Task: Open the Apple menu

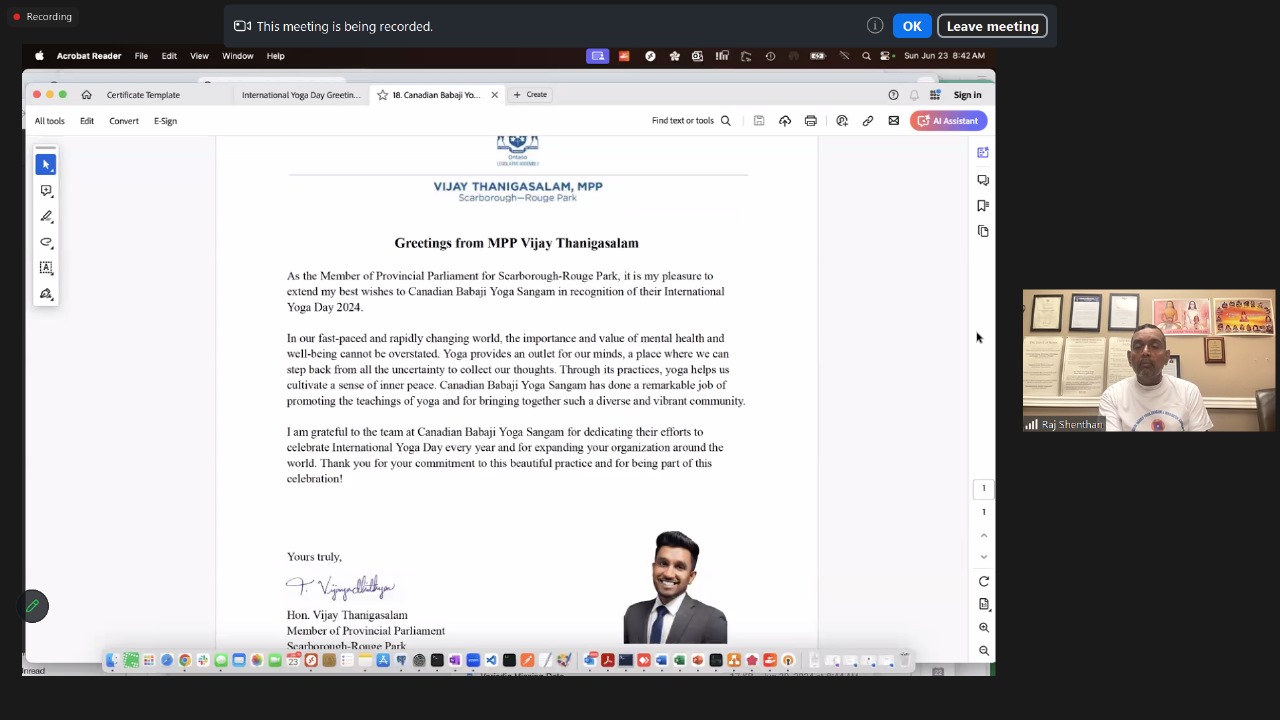Action: 39,56
